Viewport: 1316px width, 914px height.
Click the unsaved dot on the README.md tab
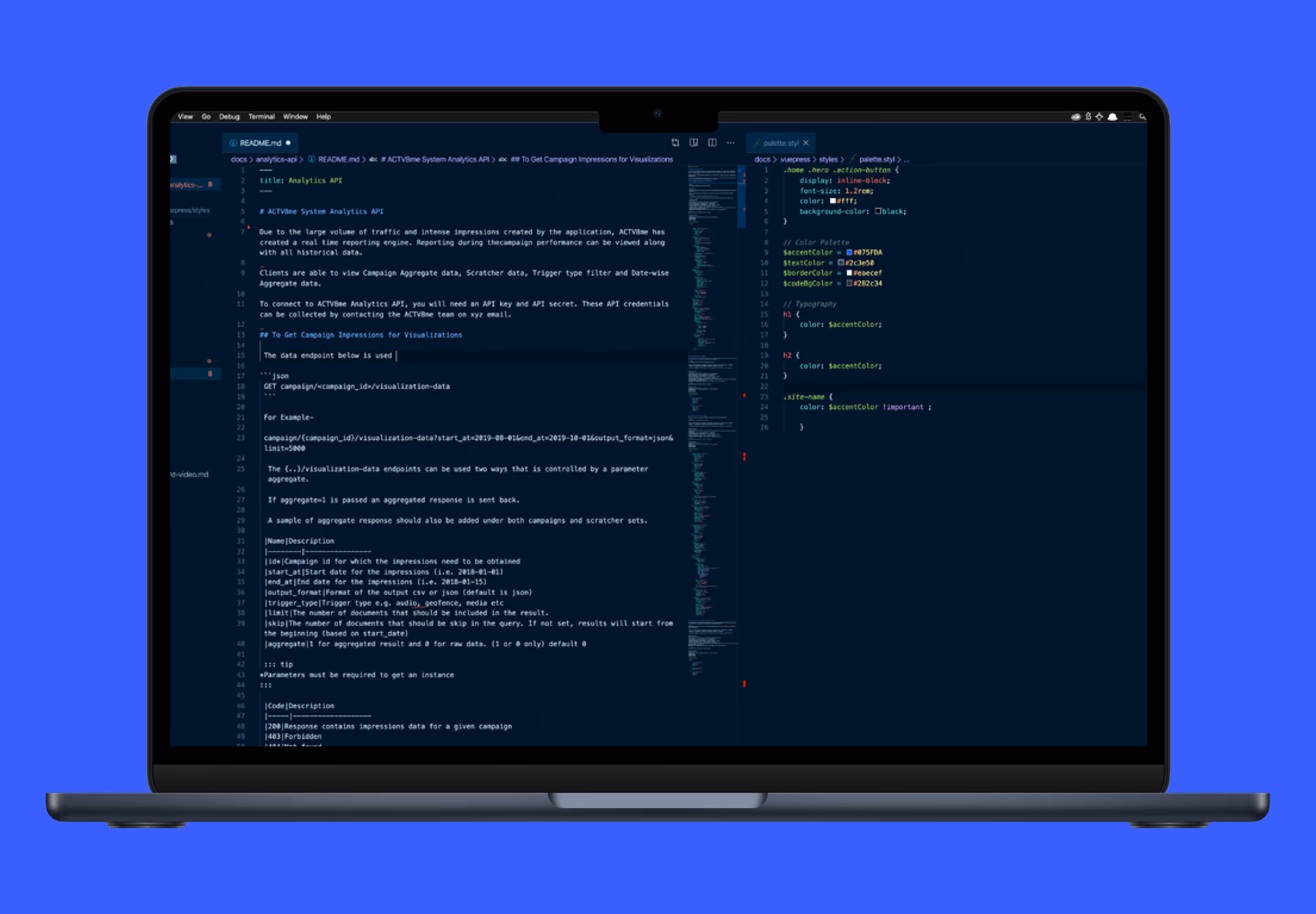click(288, 143)
